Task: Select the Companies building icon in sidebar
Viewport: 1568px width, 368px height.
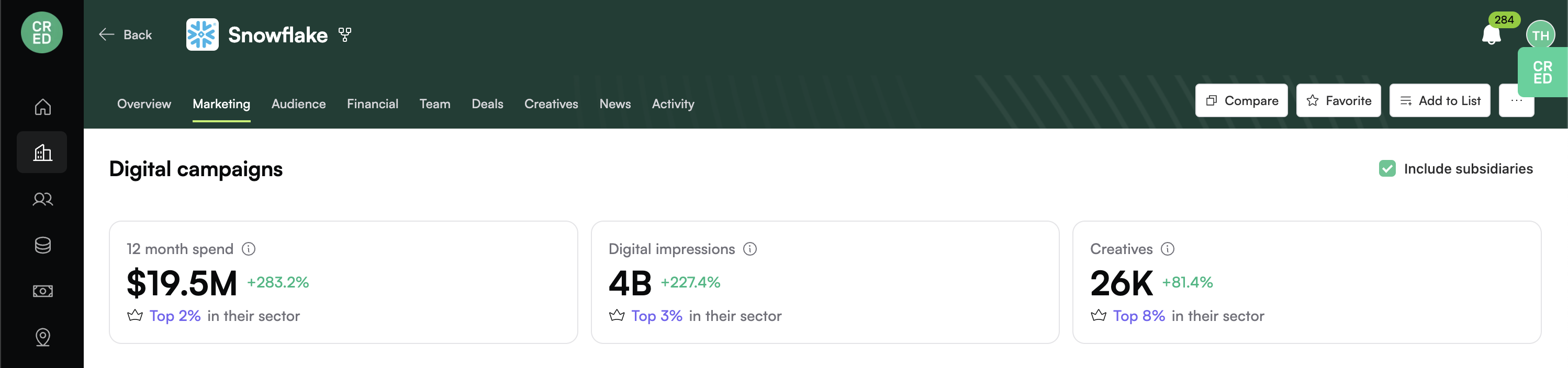Action: tap(42, 153)
